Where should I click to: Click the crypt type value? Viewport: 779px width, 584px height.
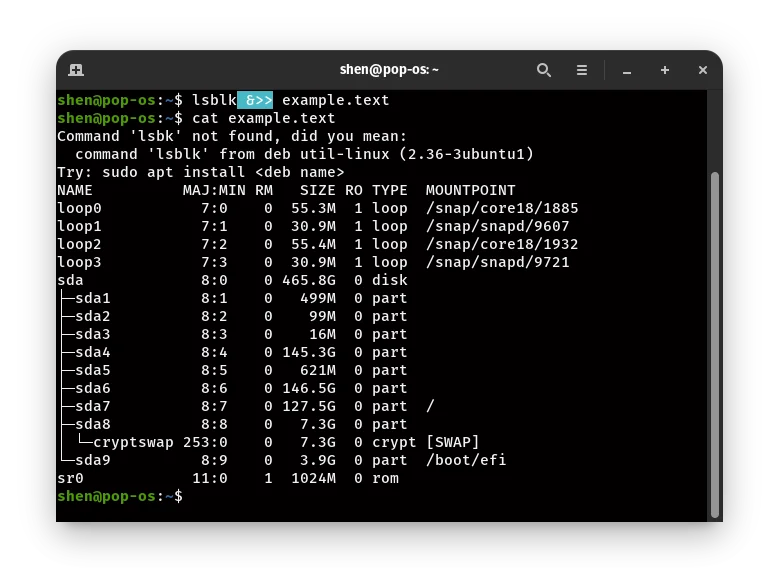click(394, 442)
